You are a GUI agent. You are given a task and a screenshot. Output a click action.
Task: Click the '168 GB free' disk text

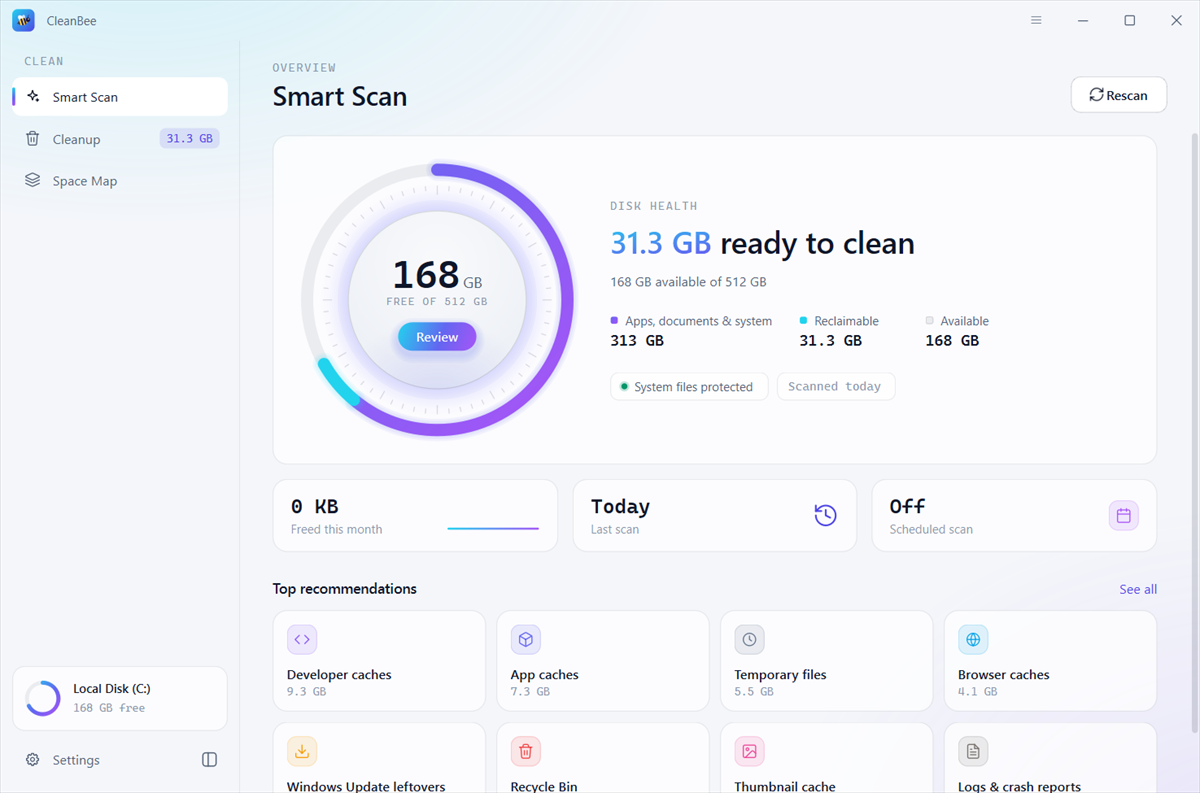coord(109,708)
